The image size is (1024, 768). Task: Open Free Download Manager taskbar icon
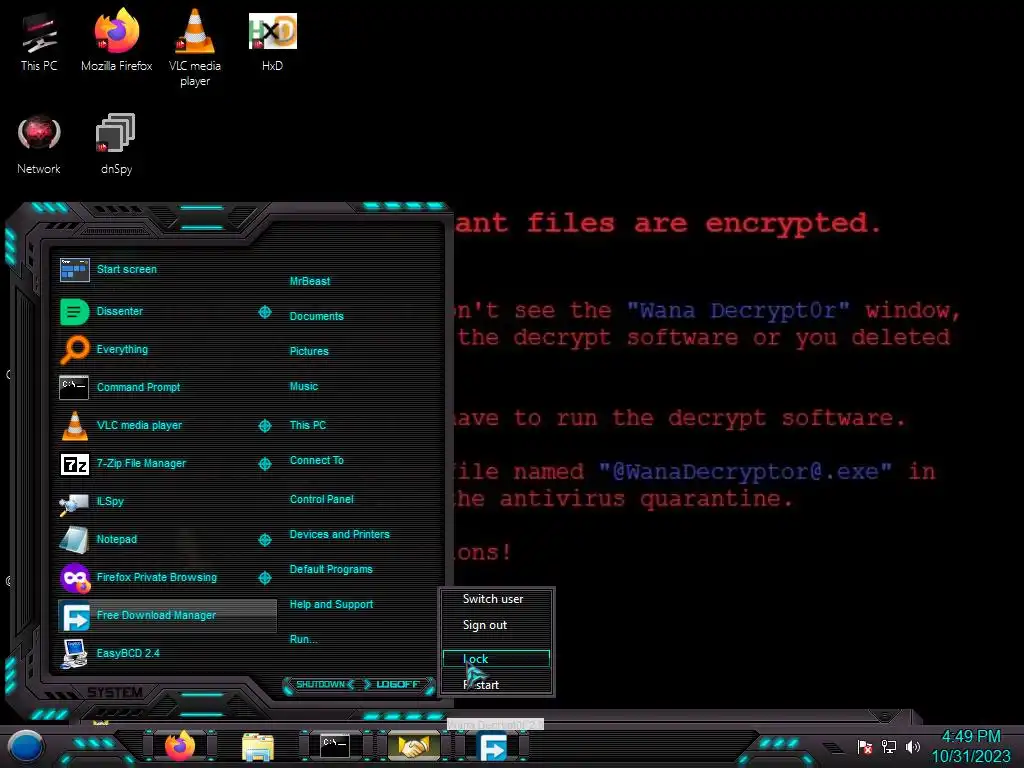point(493,746)
